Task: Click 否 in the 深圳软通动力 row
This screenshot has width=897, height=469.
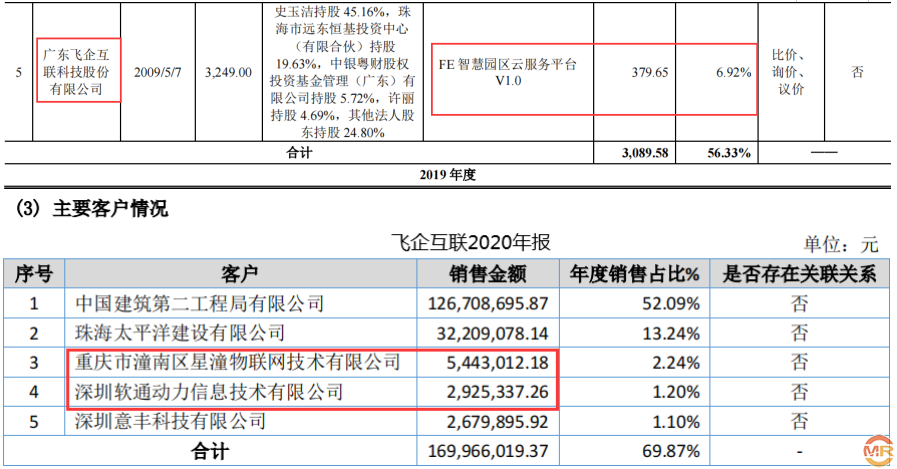Action: tap(799, 392)
